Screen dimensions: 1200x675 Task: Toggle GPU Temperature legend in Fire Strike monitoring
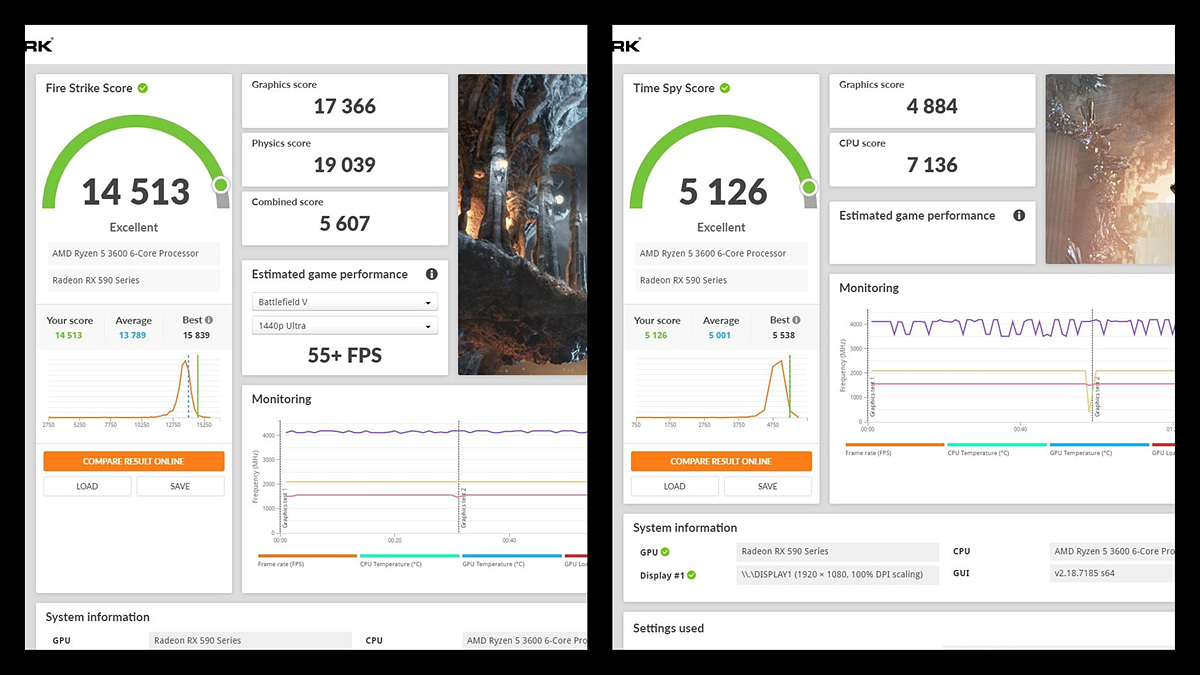(512, 560)
